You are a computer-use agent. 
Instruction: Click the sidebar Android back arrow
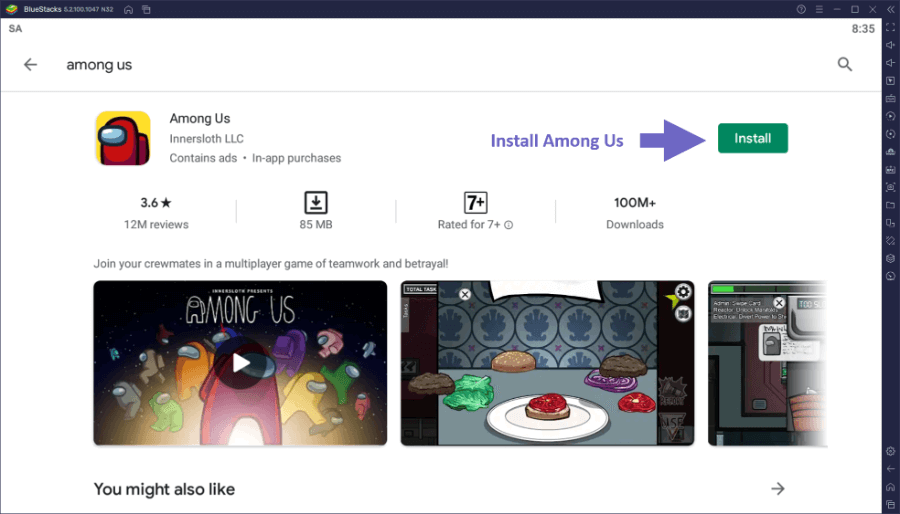[x=890, y=469]
